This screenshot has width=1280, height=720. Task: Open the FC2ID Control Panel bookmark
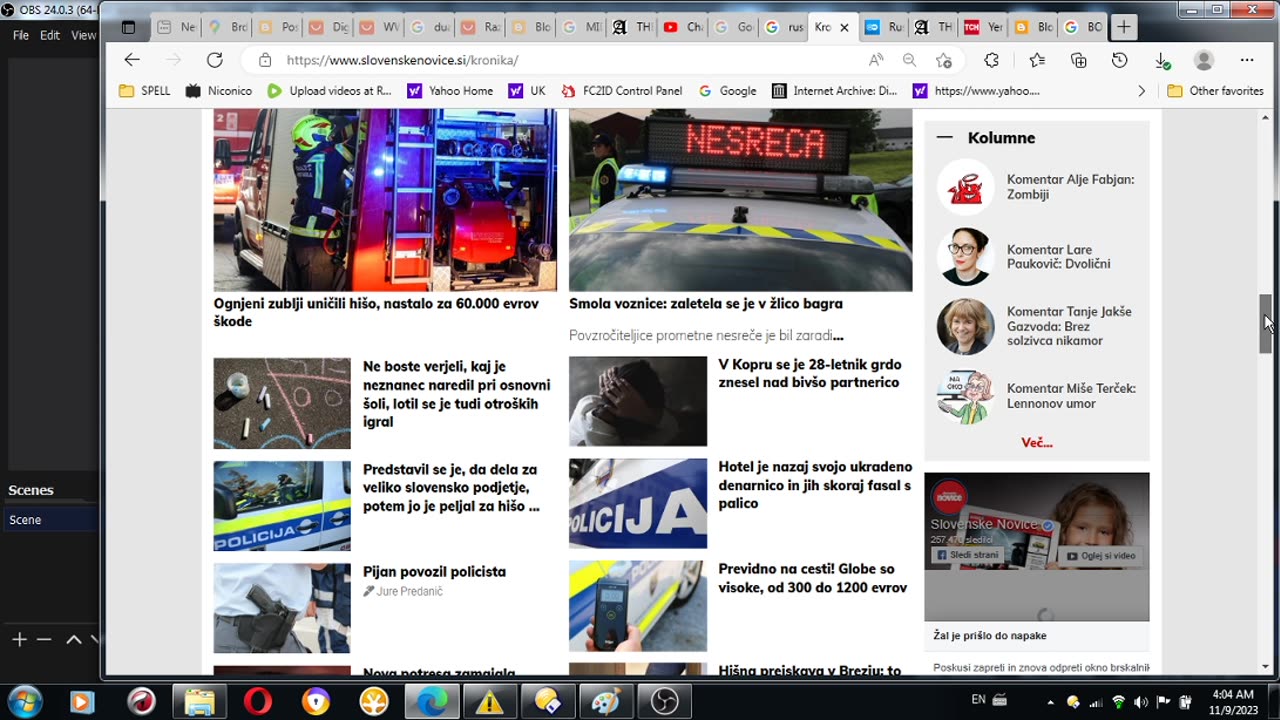[x=621, y=91]
